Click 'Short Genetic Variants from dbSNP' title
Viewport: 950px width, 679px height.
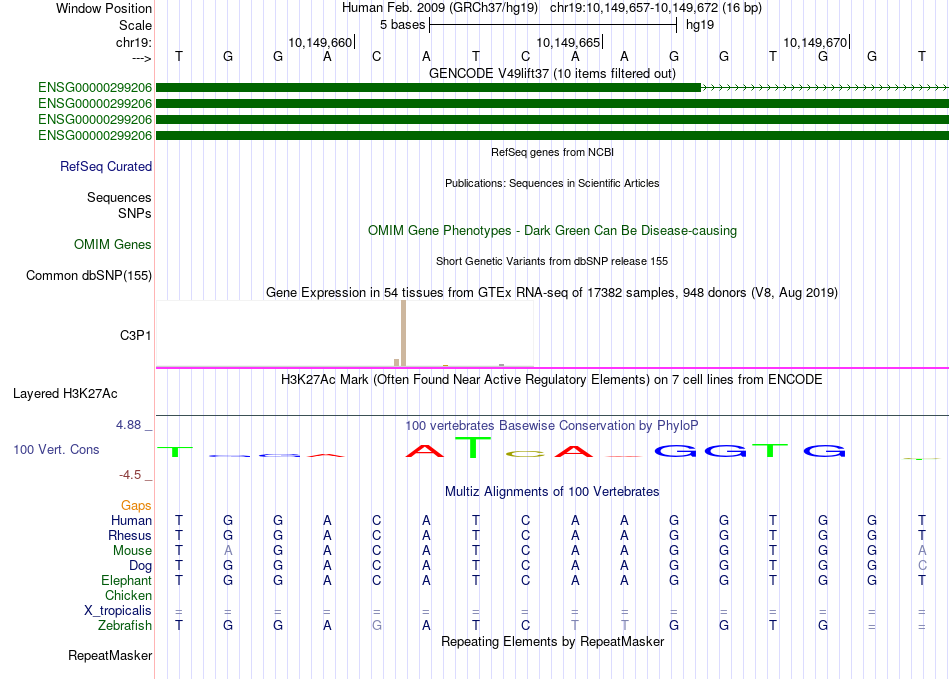coord(552,262)
